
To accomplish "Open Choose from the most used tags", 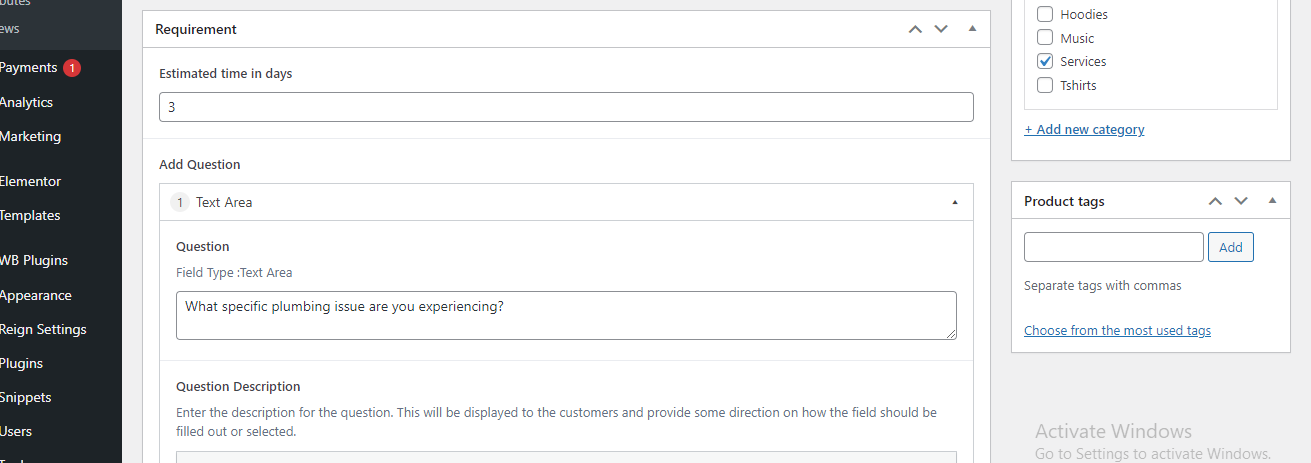I will click(1117, 330).
